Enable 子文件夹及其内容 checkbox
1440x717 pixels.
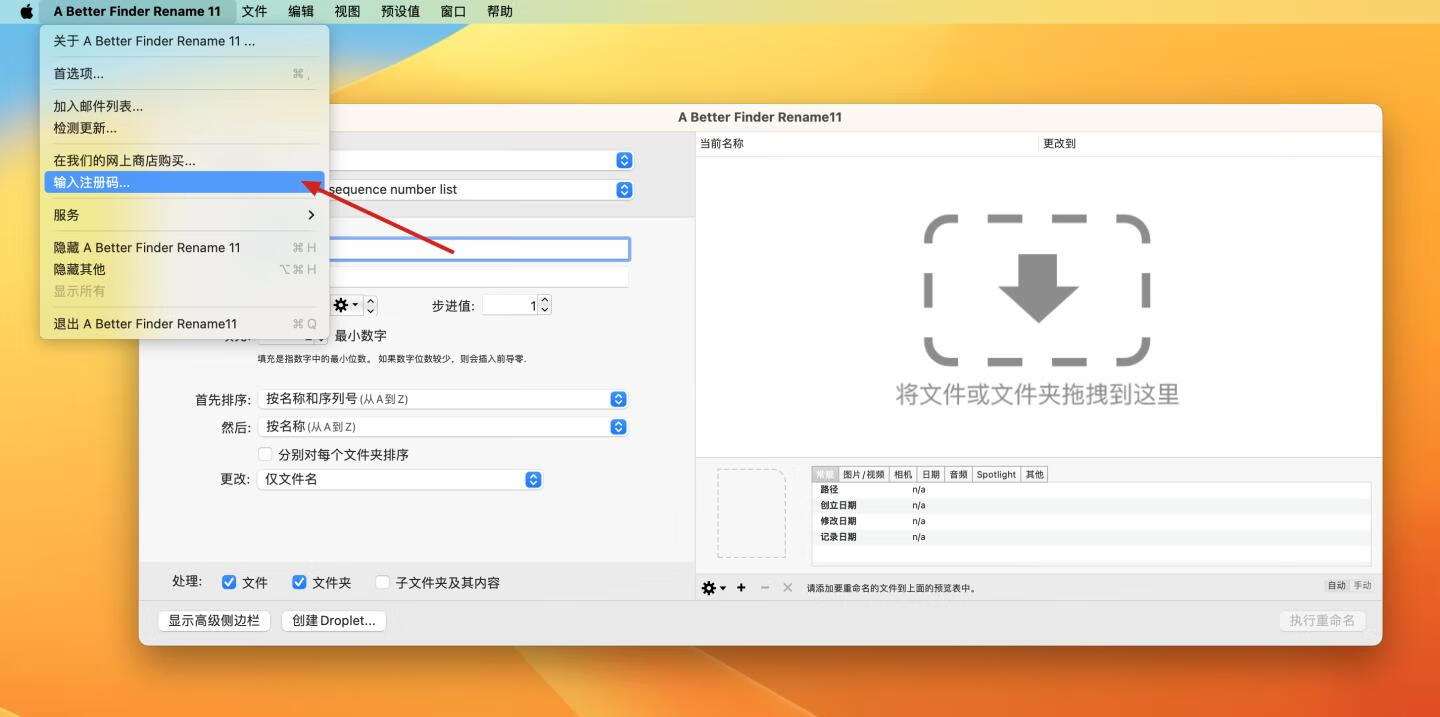(382, 582)
